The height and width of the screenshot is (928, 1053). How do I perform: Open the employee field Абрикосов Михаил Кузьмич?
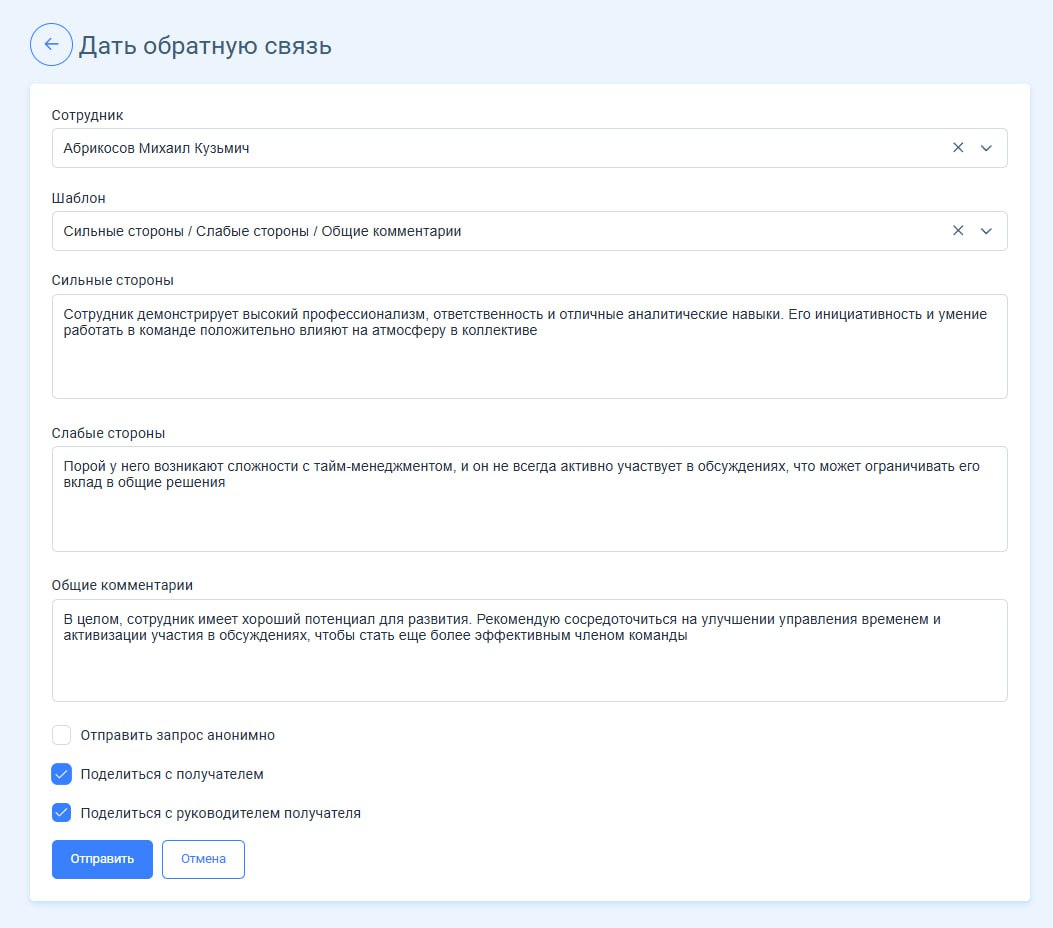click(x=529, y=148)
